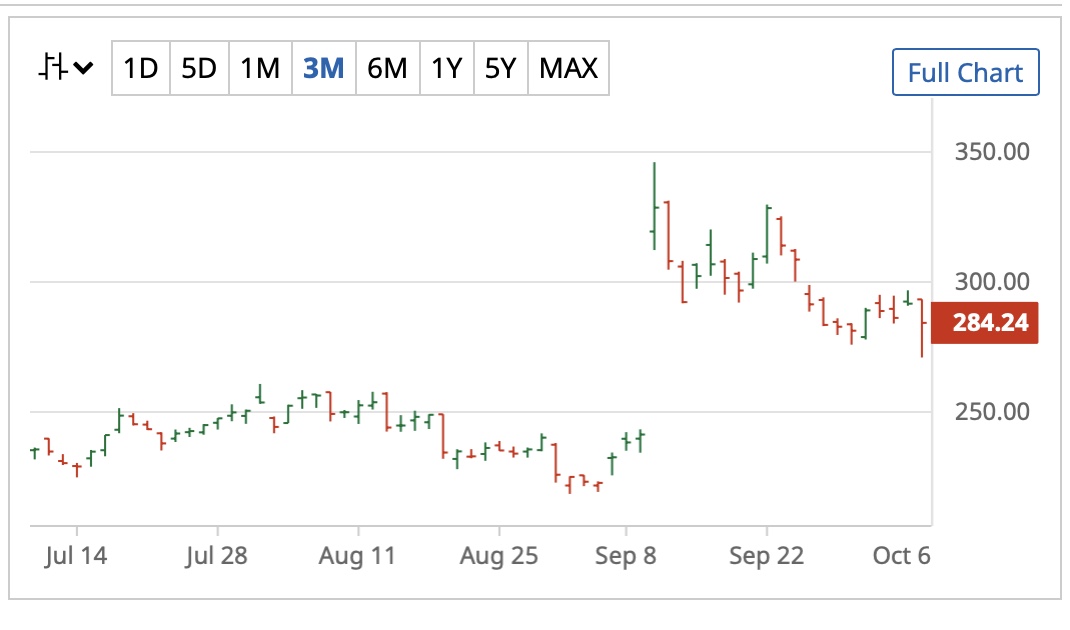The width and height of the screenshot is (1070, 630).
Task: Click the Sep 22 date label
Action: coord(766,556)
